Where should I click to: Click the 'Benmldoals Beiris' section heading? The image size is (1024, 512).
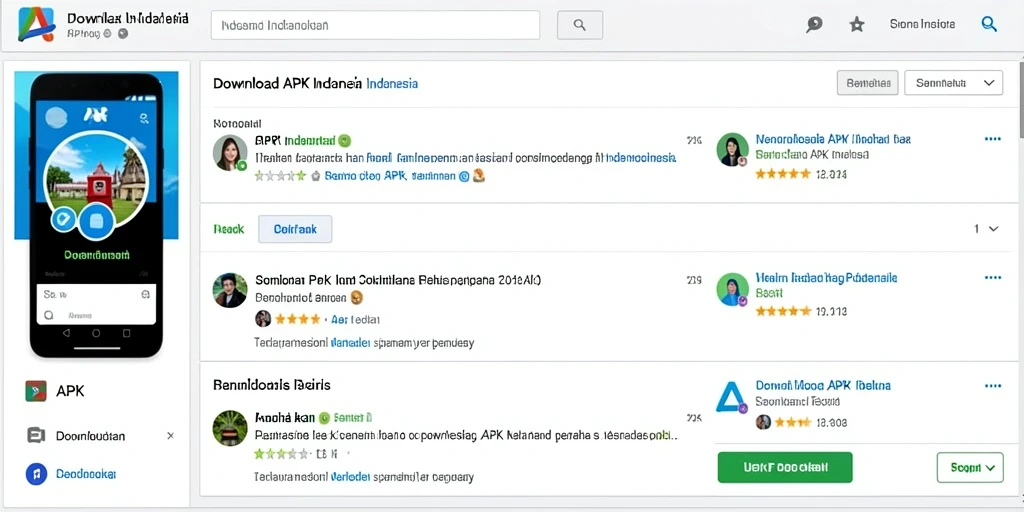coord(272,385)
